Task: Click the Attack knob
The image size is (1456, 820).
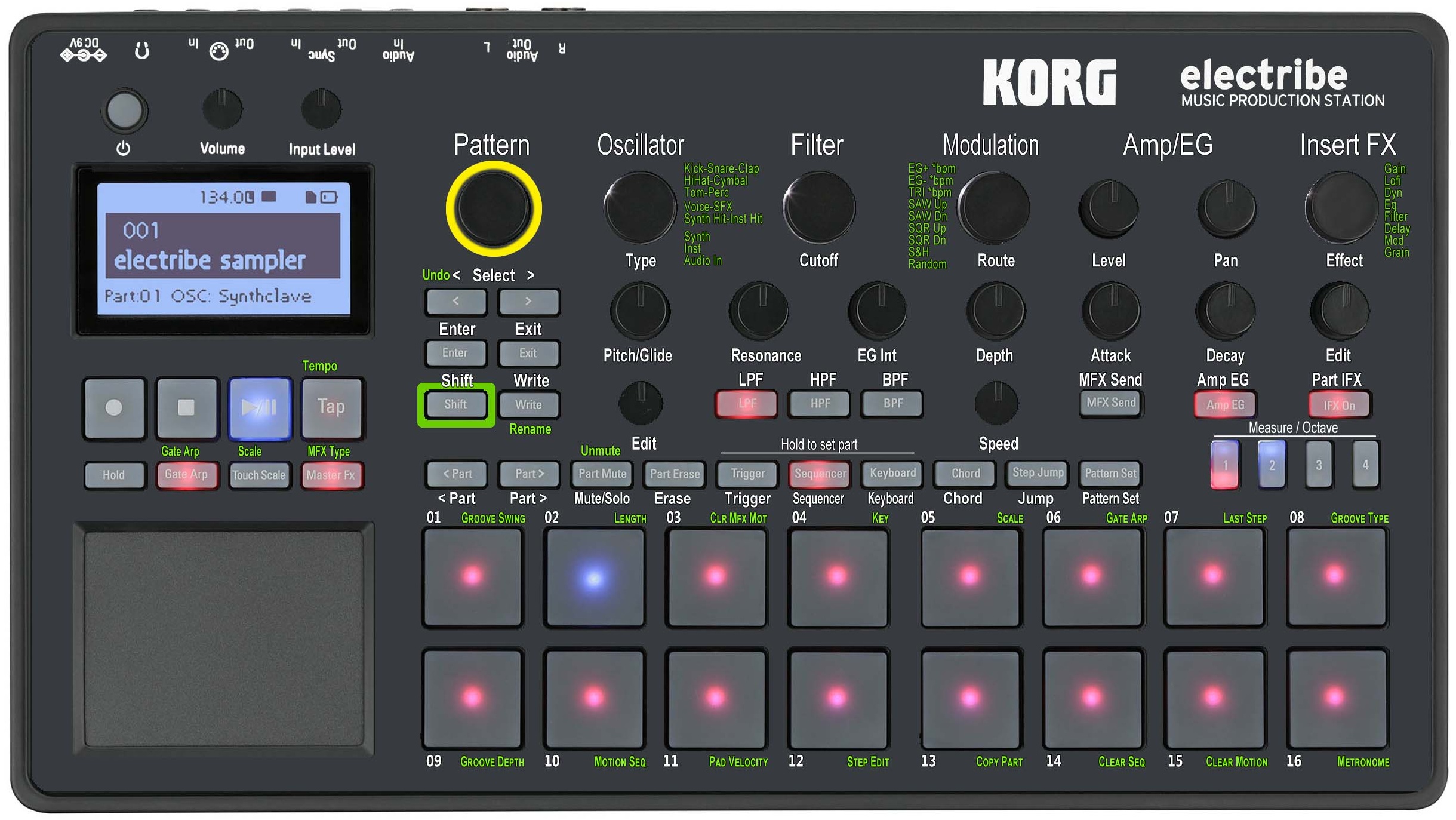Action: coord(1112,311)
